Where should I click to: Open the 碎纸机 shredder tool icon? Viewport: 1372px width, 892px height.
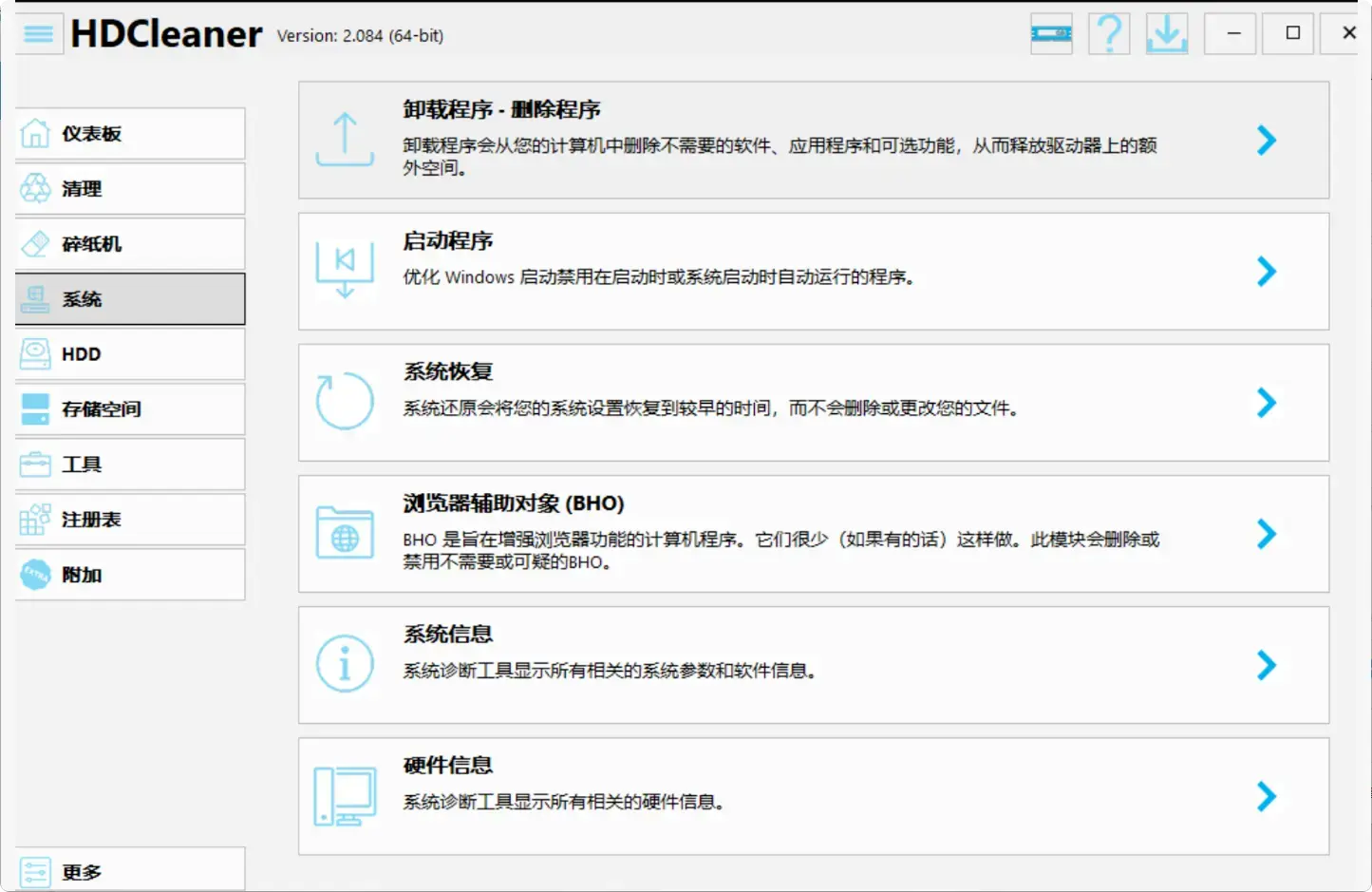pyautogui.click(x=34, y=243)
